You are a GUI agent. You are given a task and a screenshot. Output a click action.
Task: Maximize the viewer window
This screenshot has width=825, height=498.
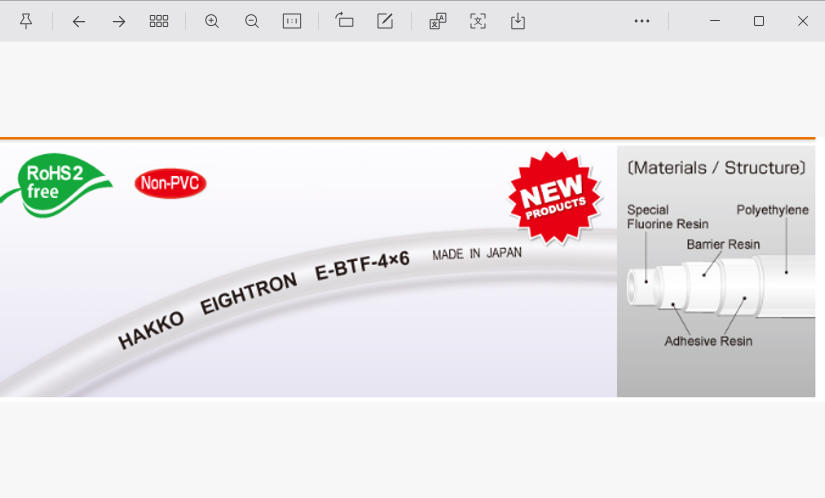(x=759, y=21)
